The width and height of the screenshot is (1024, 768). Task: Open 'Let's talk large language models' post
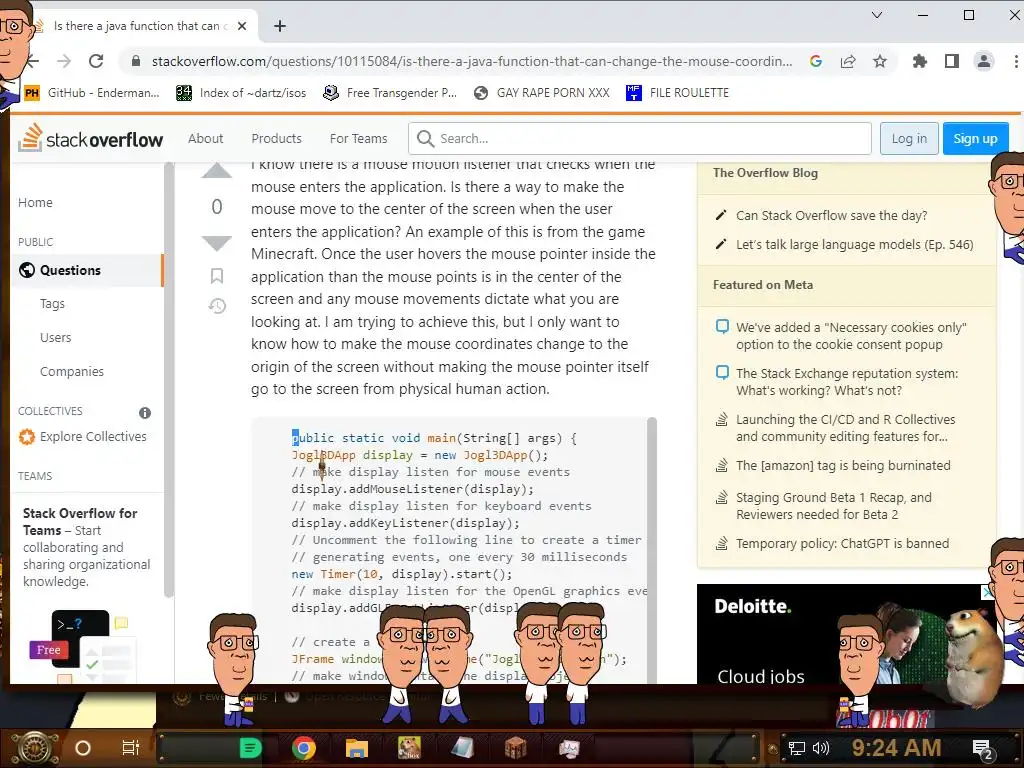[854, 244]
